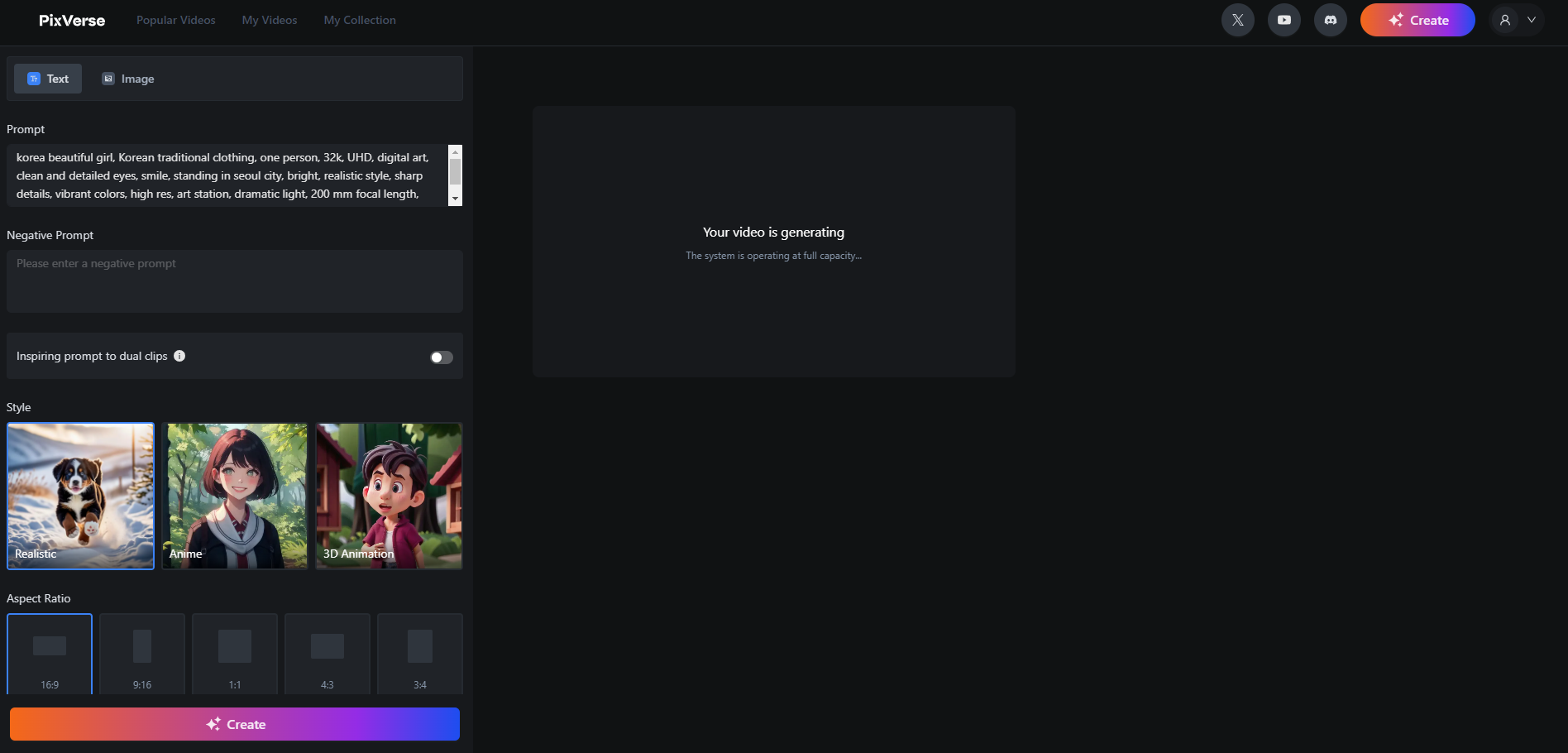Image resolution: width=1568 pixels, height=753 pixels.
Task: Go to My Videos
Action: tap(269, 20)
